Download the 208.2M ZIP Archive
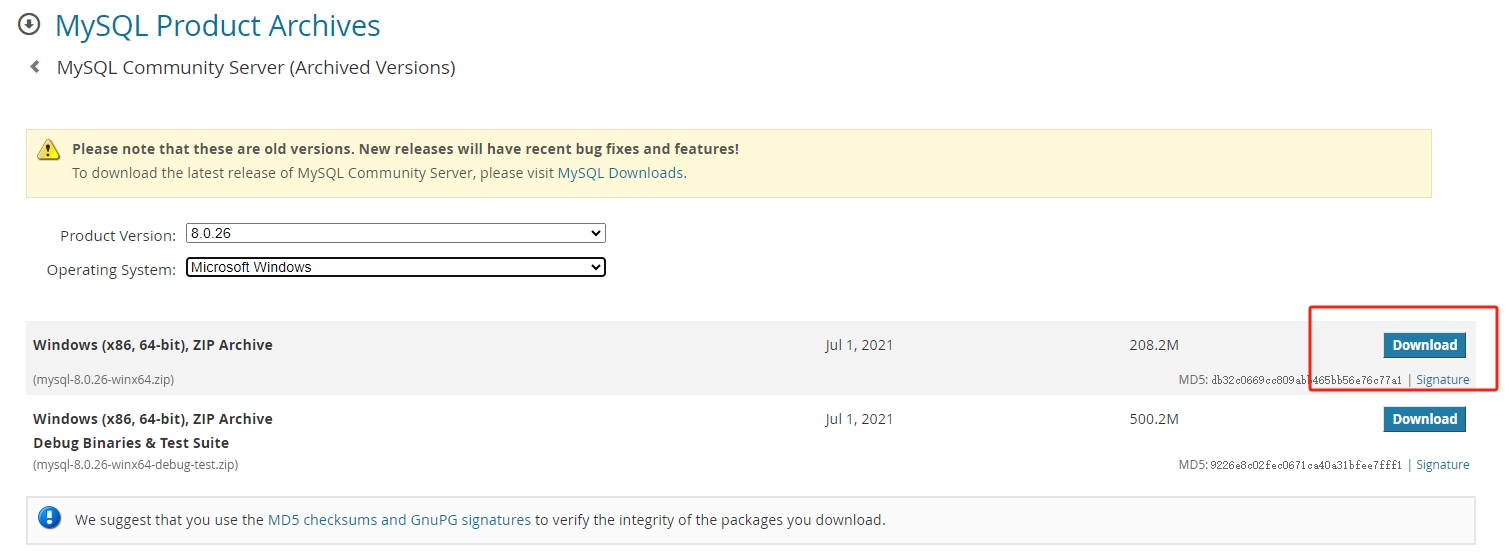 coord(1424,345)
